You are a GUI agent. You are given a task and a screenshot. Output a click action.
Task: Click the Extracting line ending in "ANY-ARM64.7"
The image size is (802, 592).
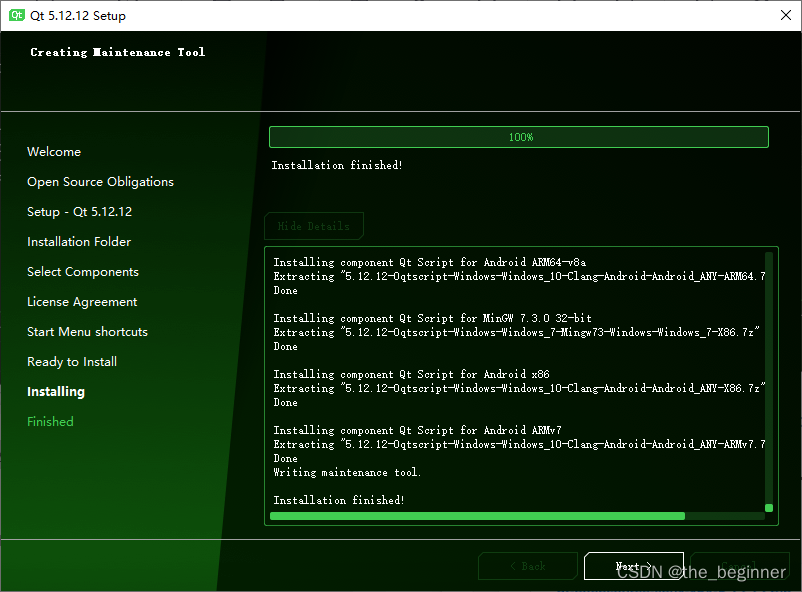(x=519, y=276)
